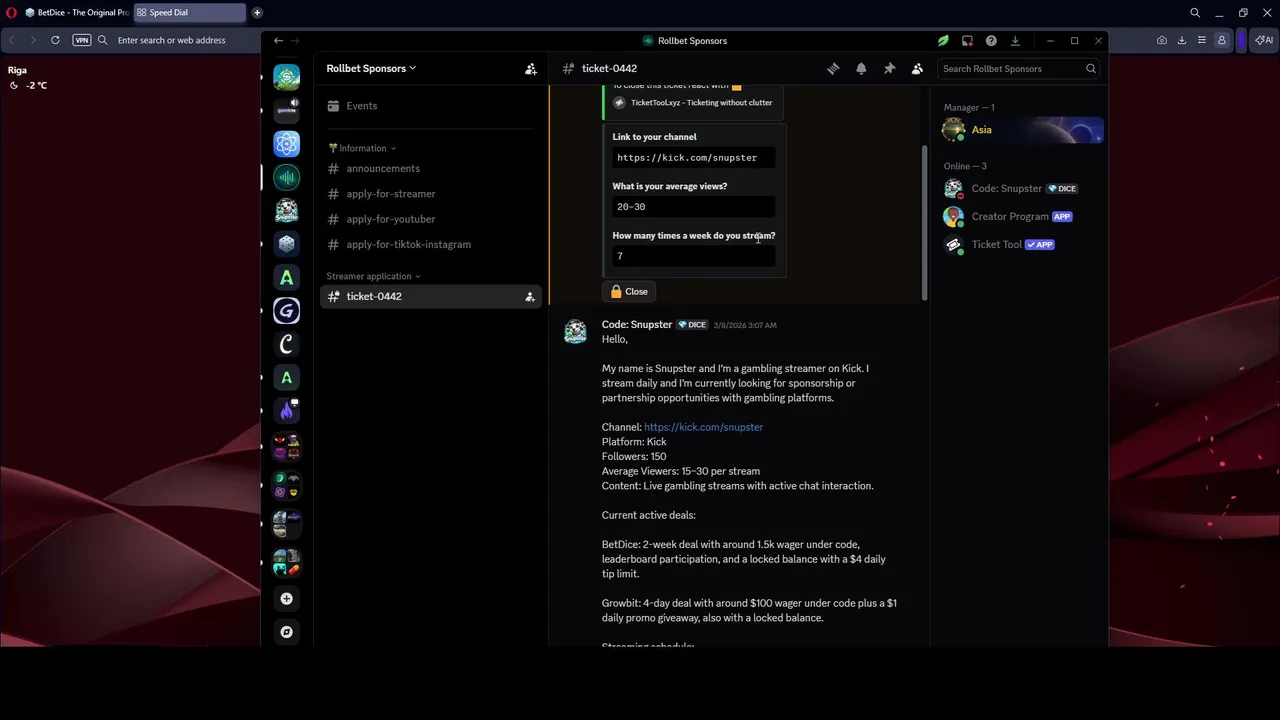Reload the page in Opera
This screenshot has width=1280, height=720.
55,40
